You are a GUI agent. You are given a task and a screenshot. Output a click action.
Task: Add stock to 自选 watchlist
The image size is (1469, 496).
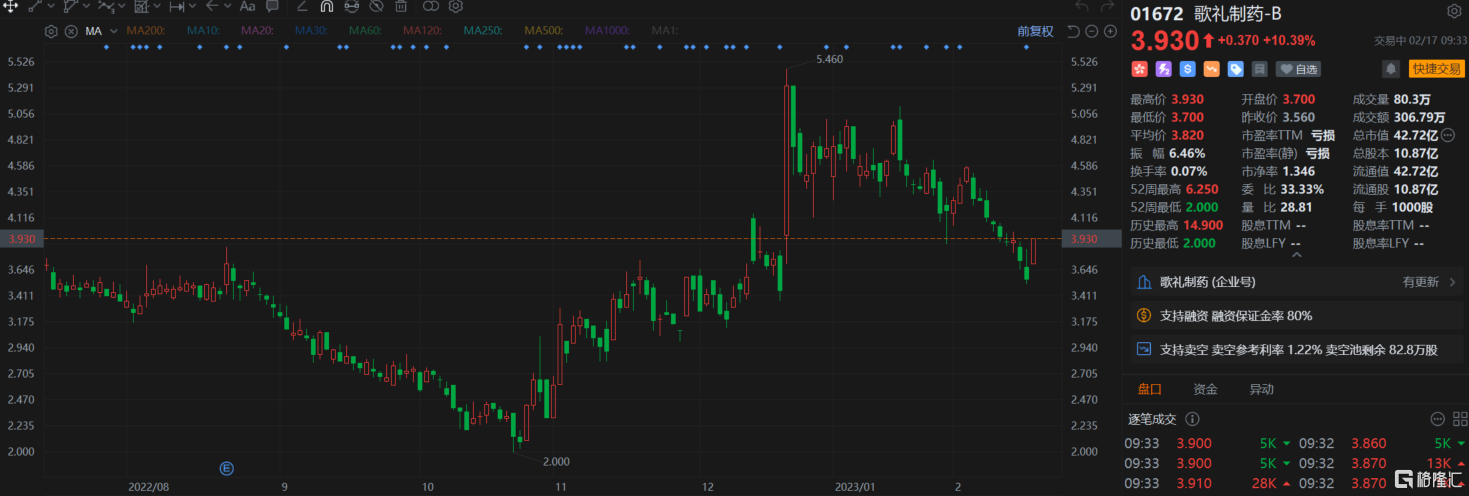[x=1298, y=69]
